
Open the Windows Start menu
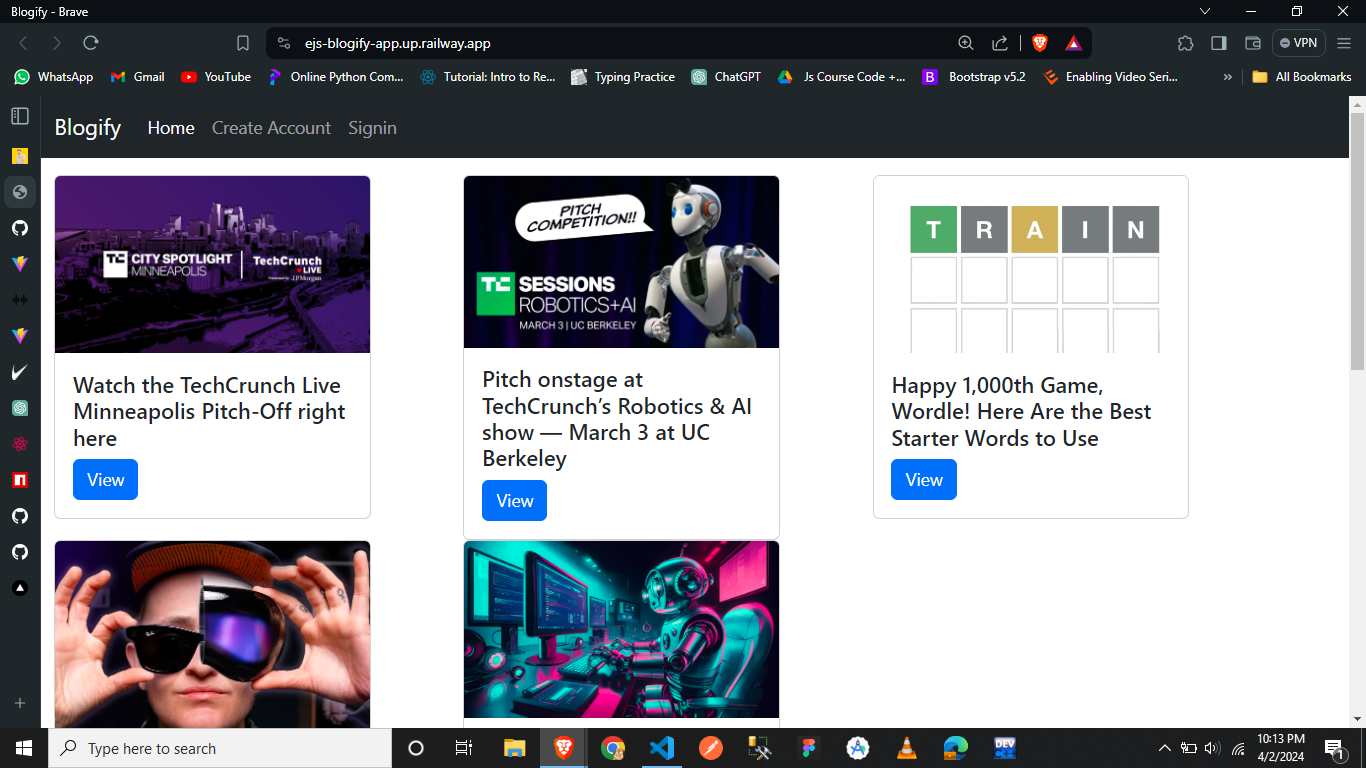pyautogui.click(x=24, y=748)
